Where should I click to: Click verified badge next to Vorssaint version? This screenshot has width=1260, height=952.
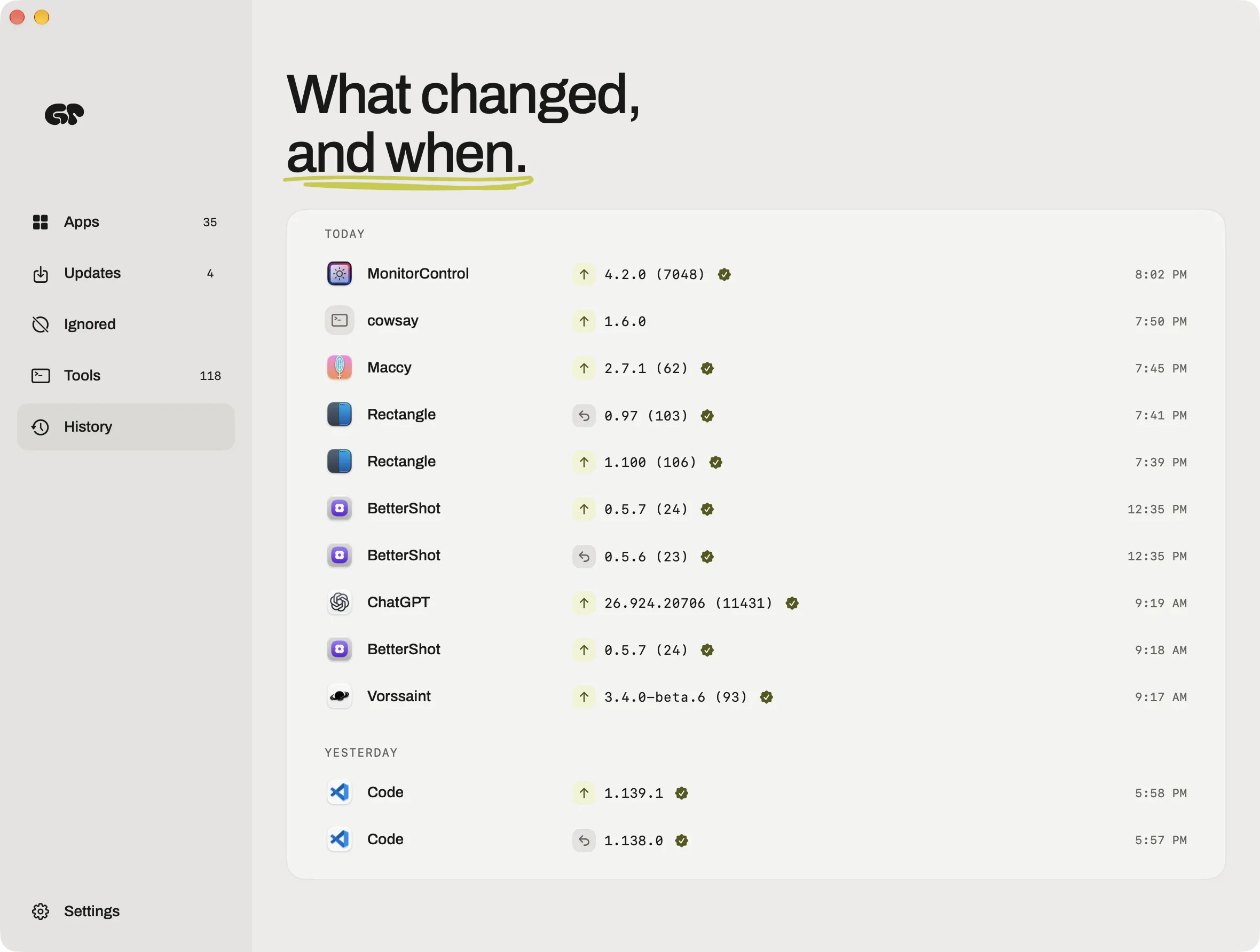pos(767,697)
